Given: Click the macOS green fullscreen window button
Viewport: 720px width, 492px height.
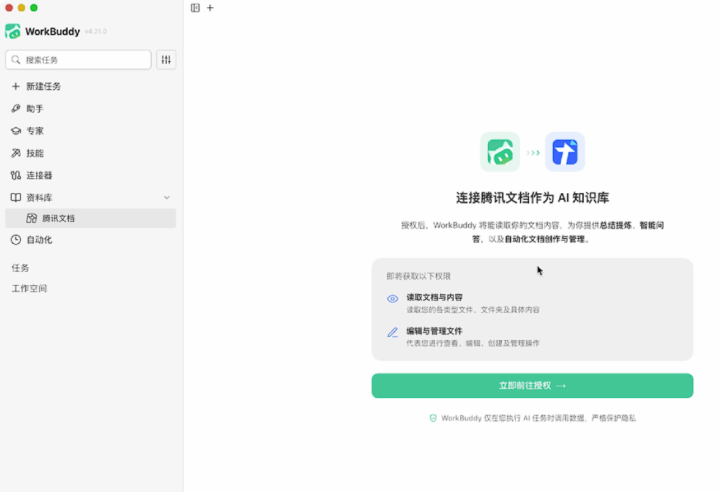Looking at the screenshot, I should tap(34, 8).
